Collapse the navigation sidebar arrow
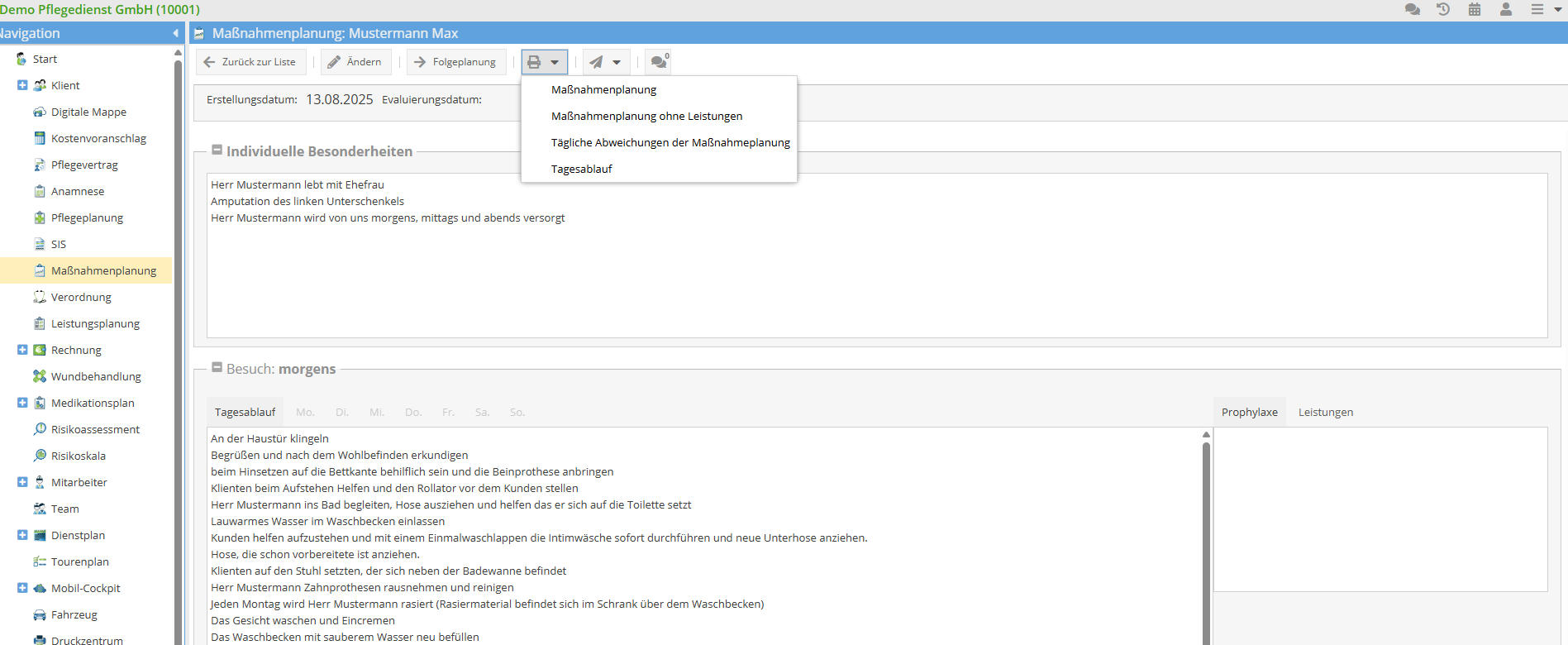The image size is (1568, 645). pyautogui.click(x=175, y=33)
